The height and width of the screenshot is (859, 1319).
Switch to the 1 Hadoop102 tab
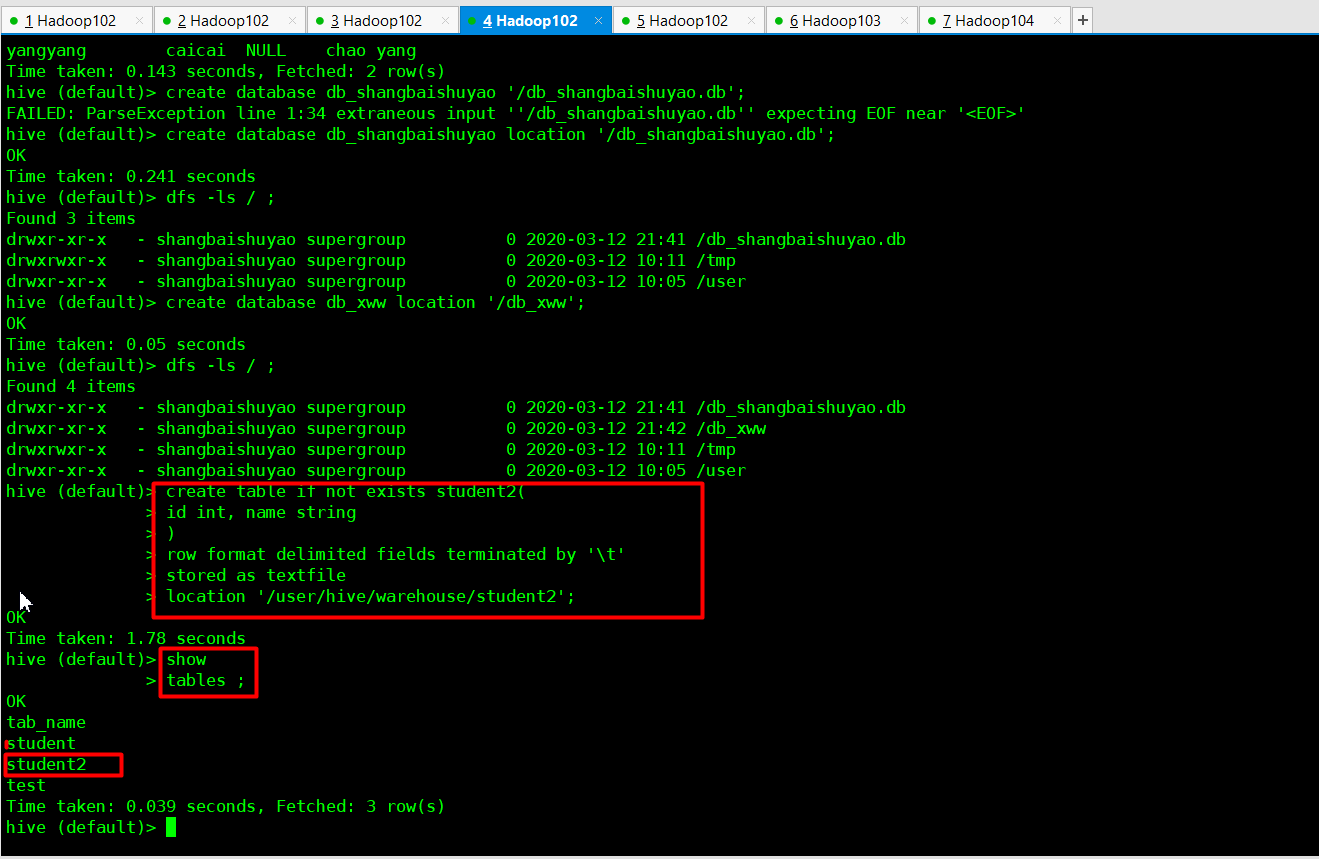point(77,20)
